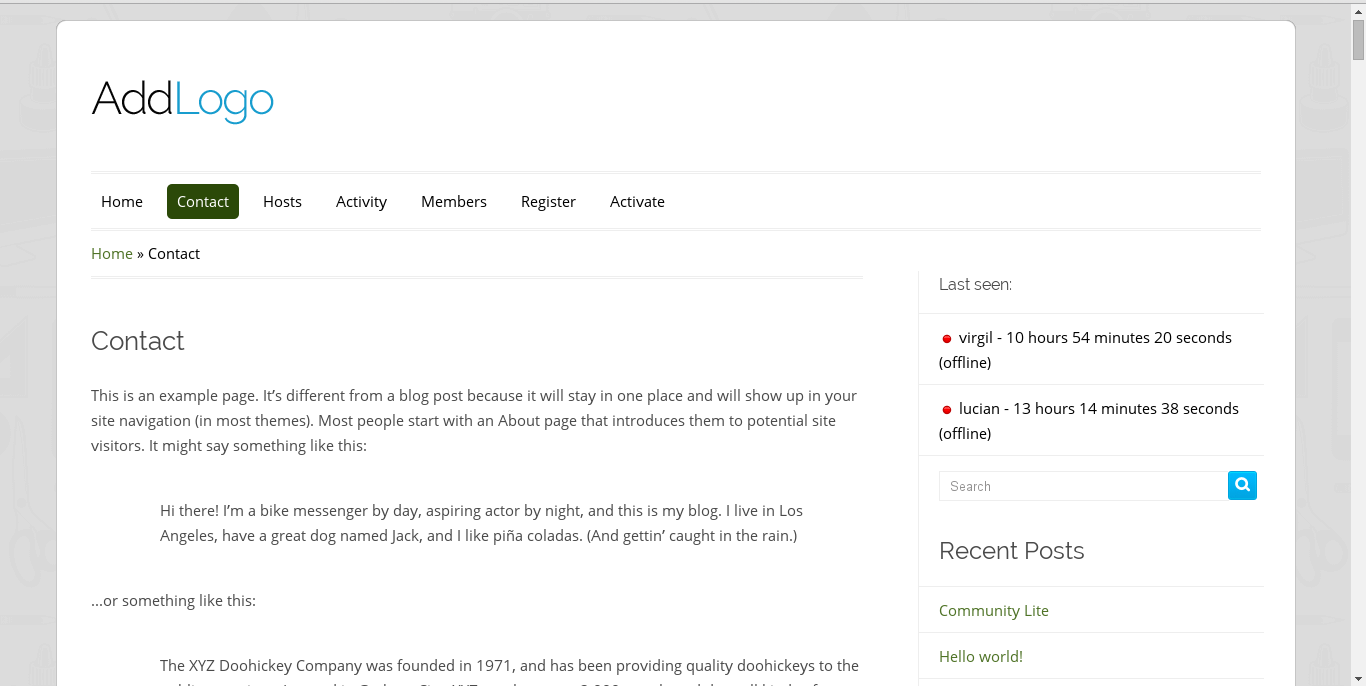This screenshot has width=1366, height=686.
Task: Click the red offline dot beside virgil
Action: click(947, 339)
